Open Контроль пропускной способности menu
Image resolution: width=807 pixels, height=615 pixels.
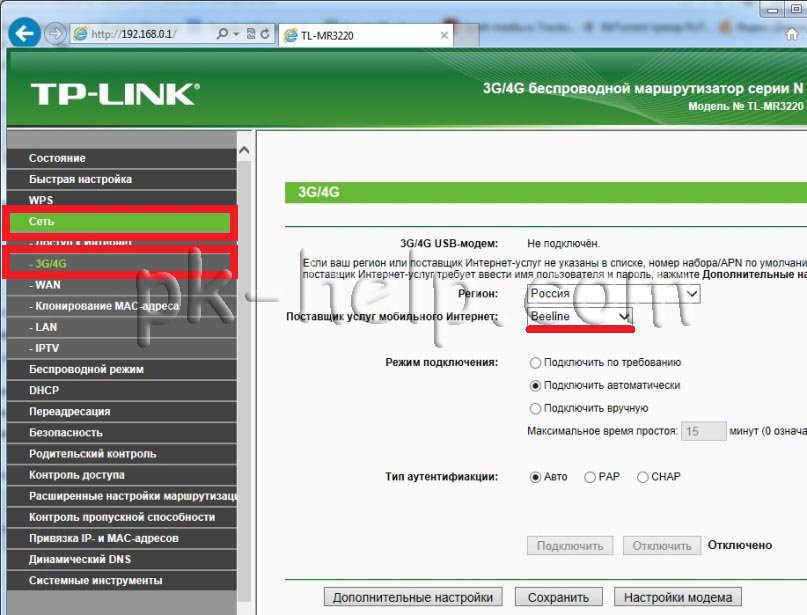(122, 517)
